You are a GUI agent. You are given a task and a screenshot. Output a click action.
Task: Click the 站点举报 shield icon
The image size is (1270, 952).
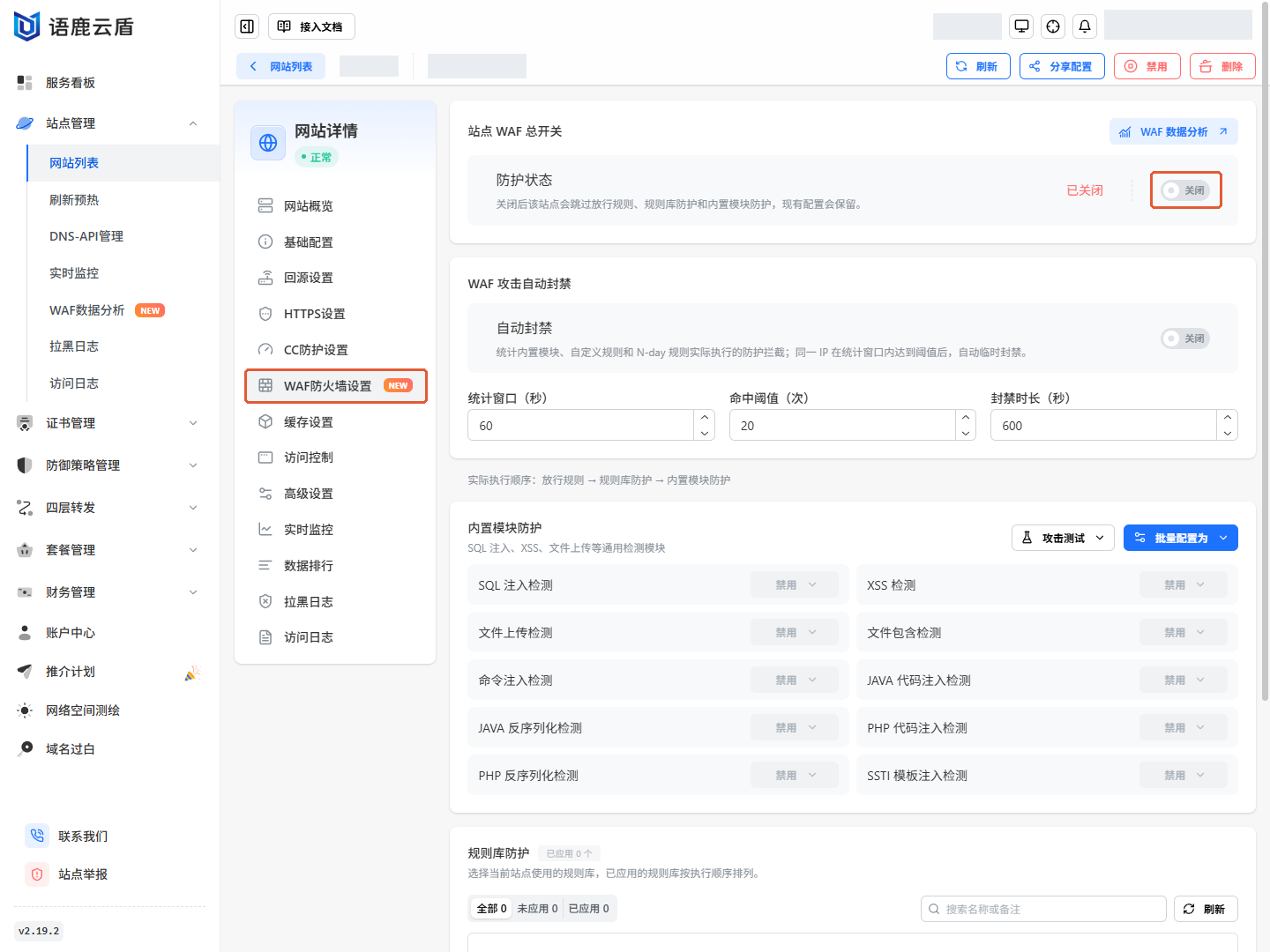(37, 874)
